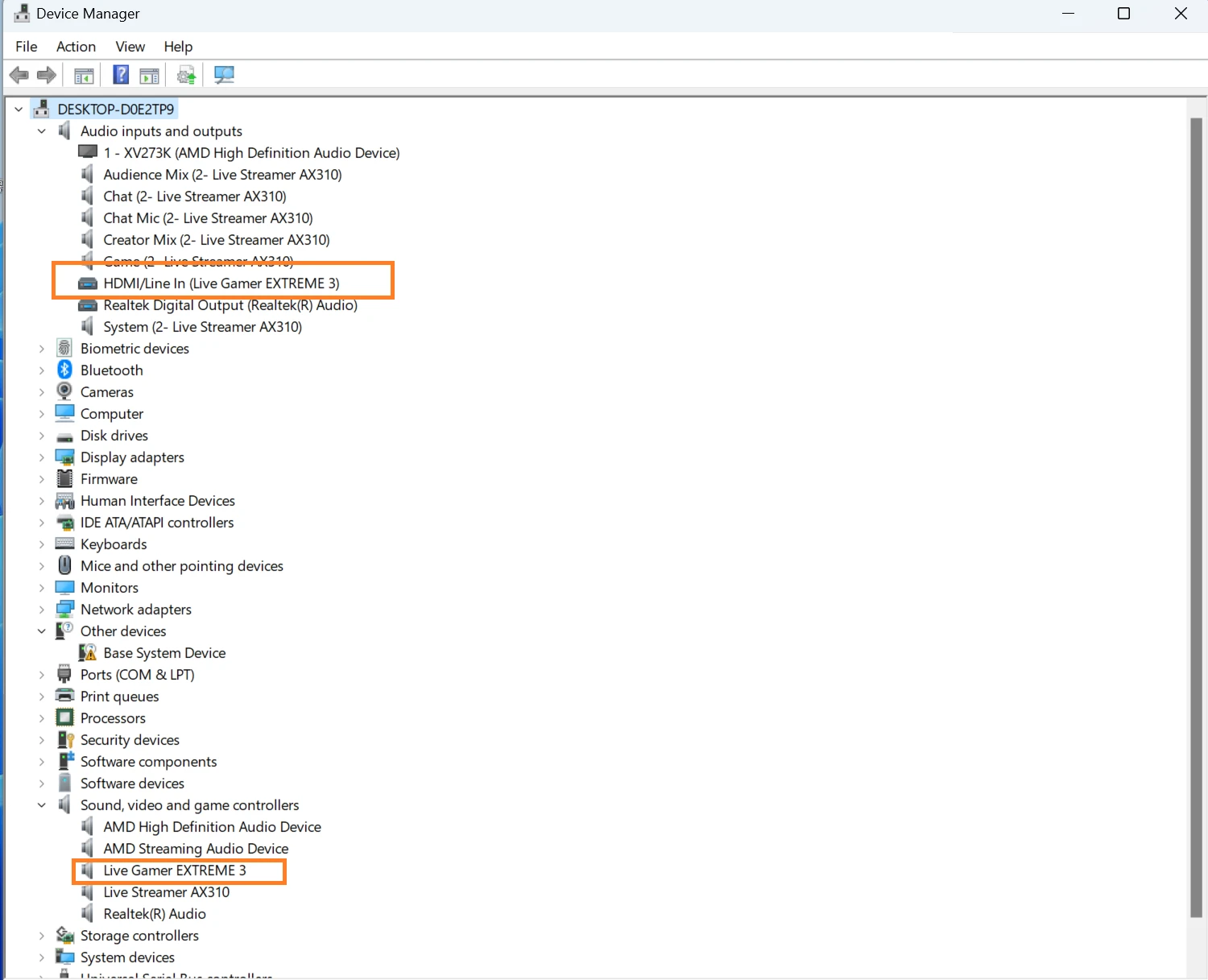
Task: Click Base System Device warning icon
Action: tap(87, 652)
